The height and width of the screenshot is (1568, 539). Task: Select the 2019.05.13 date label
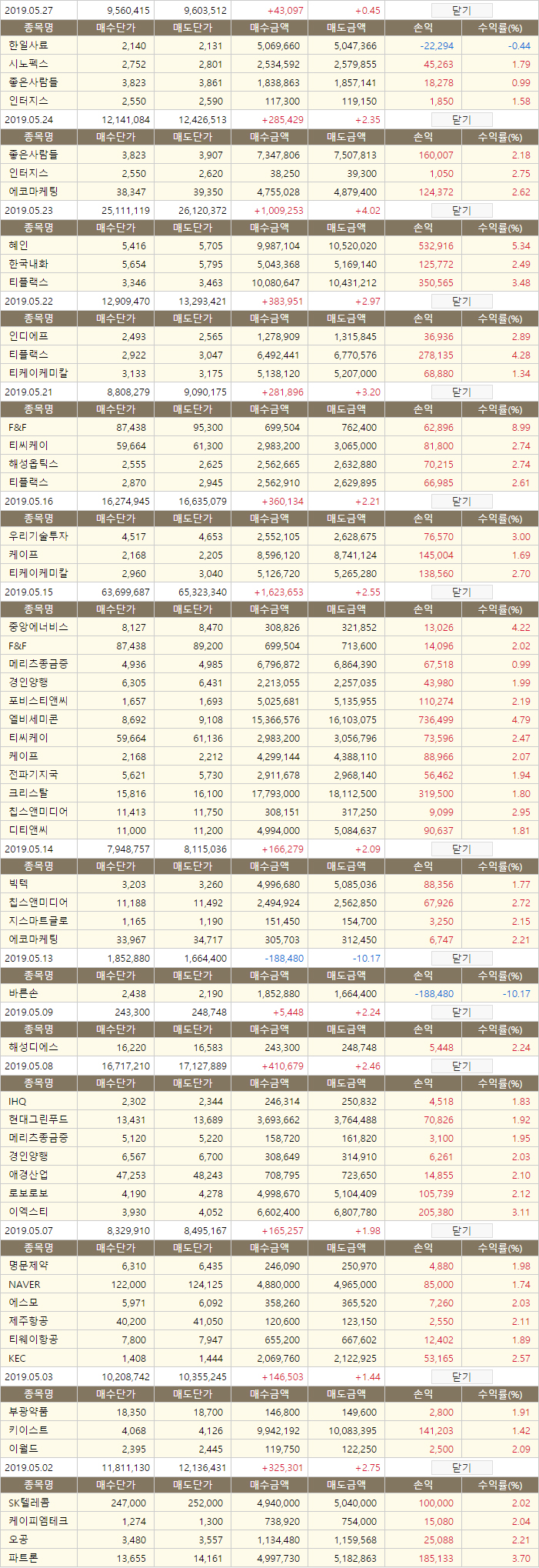point(28,959)
